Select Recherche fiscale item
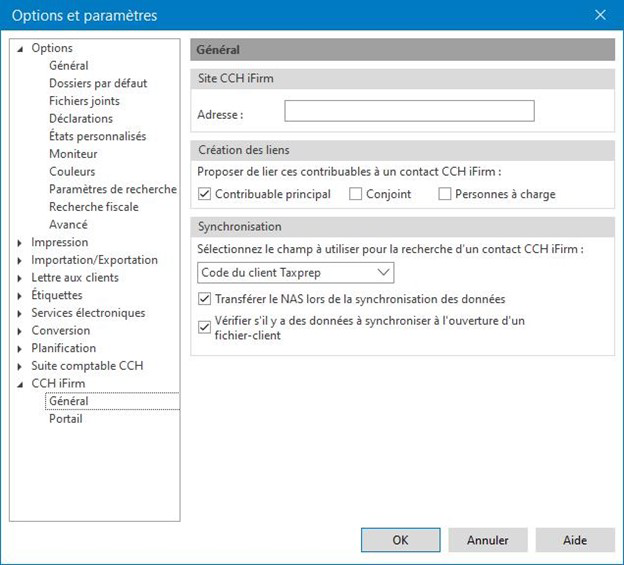624x565 pixels. 94,207
